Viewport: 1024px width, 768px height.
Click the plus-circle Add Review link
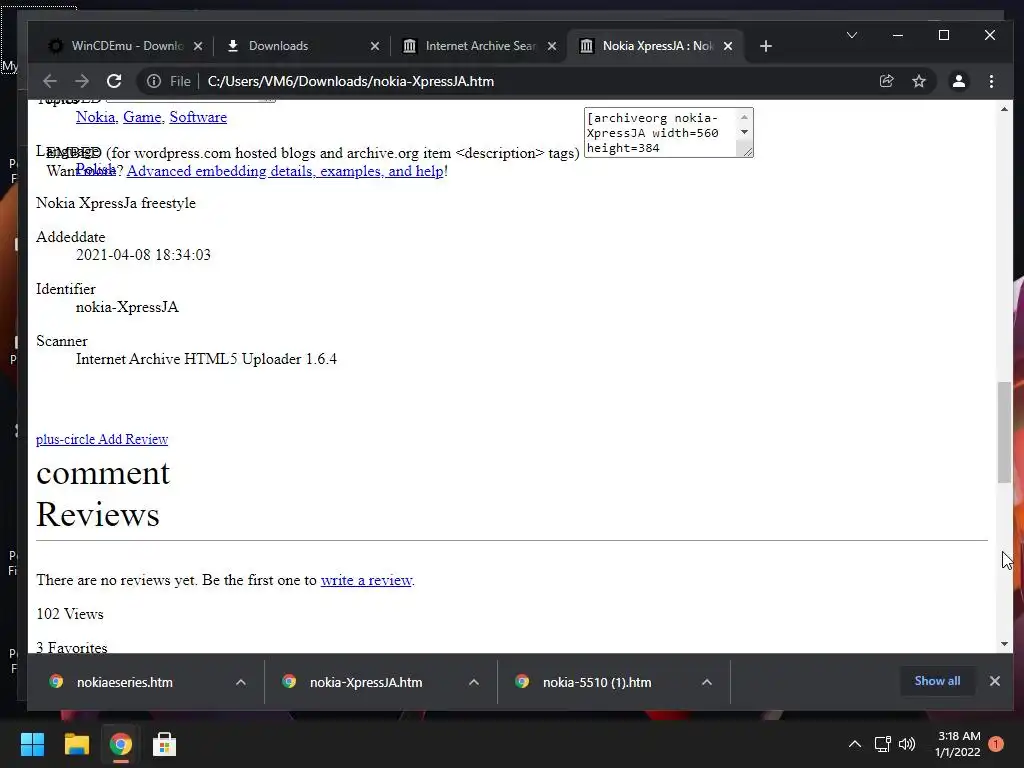pos(102,440)
